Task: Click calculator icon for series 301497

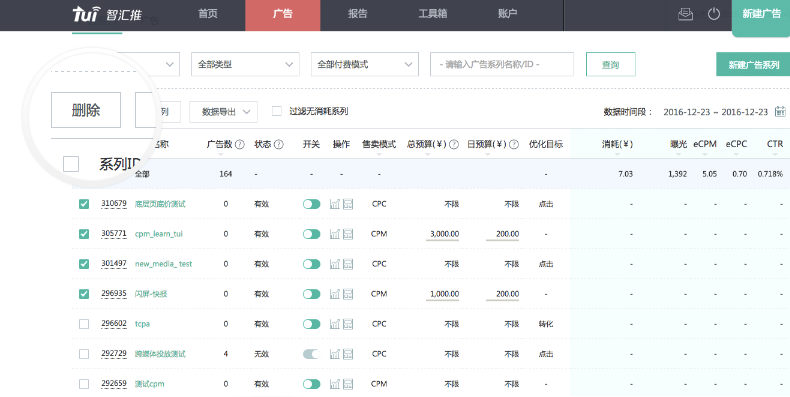Action: [x=348, y=264]
